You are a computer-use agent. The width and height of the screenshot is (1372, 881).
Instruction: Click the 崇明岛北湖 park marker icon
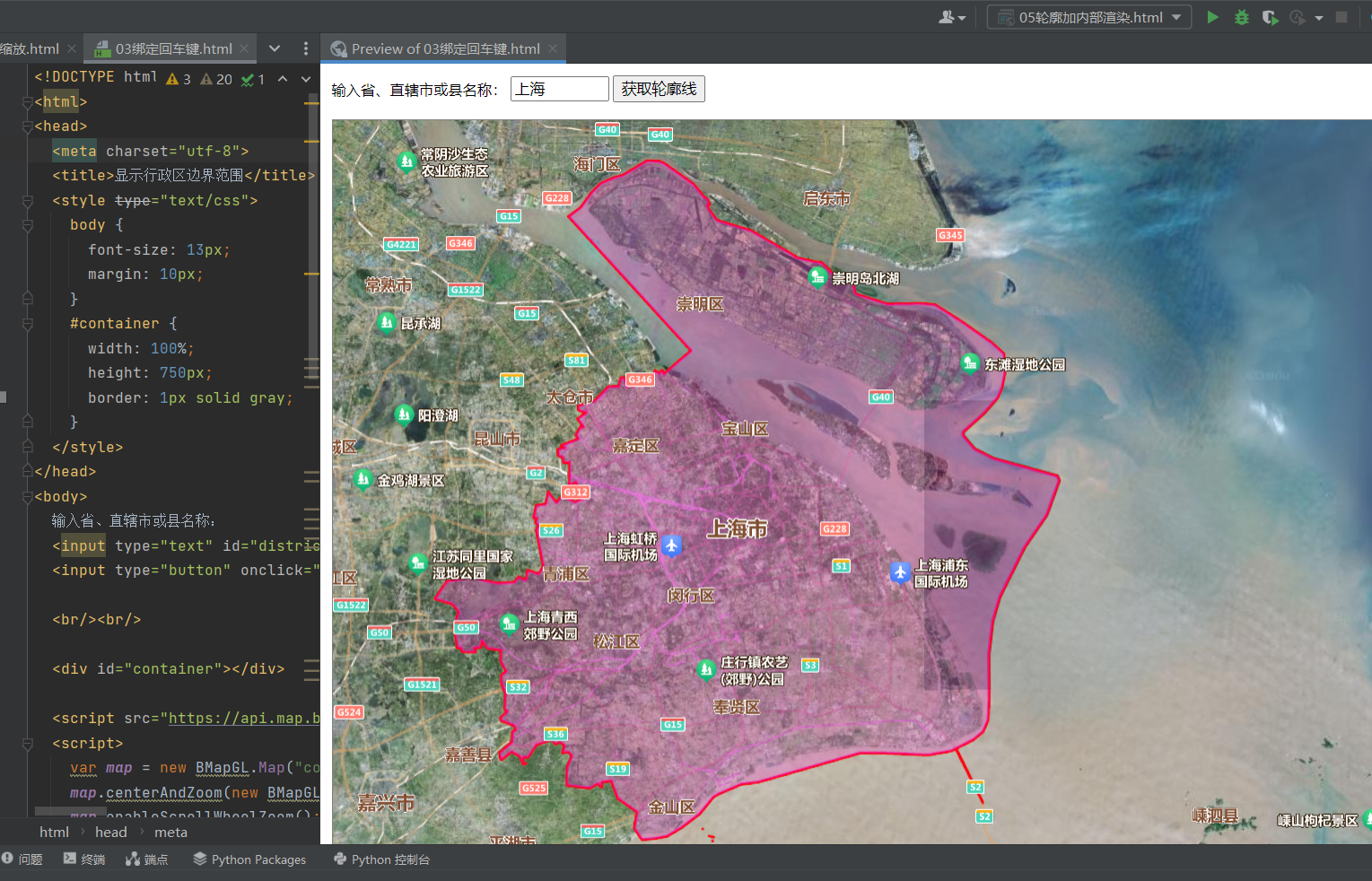coord(817,276)
